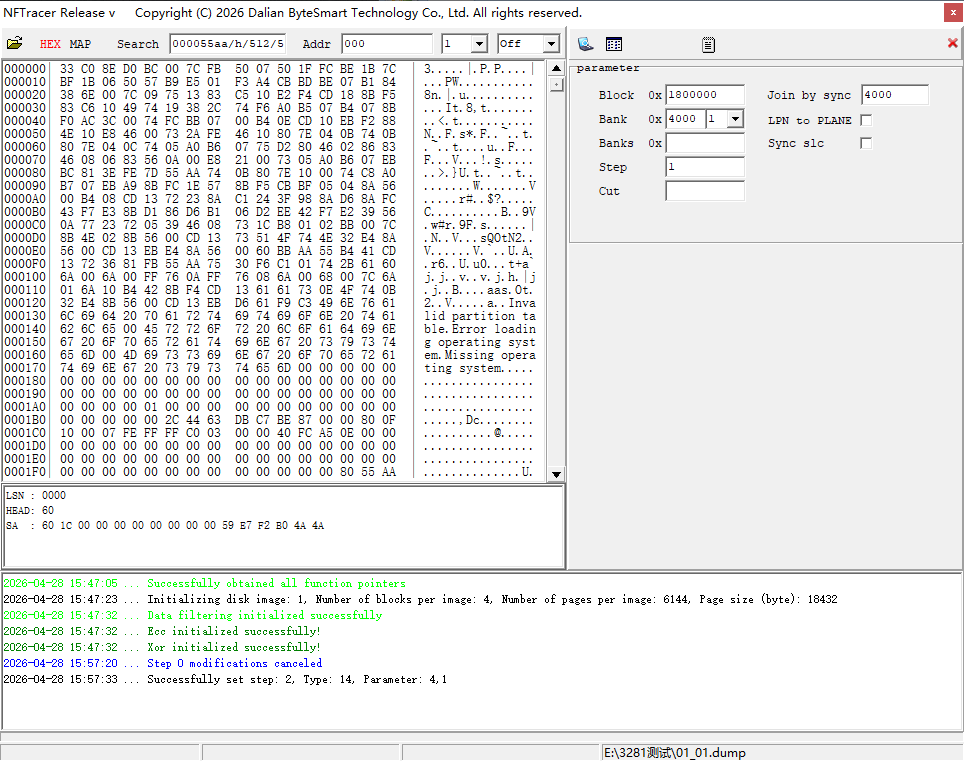Switch to MAP view
Screen dimensions: 964x761
click(80, 44)
